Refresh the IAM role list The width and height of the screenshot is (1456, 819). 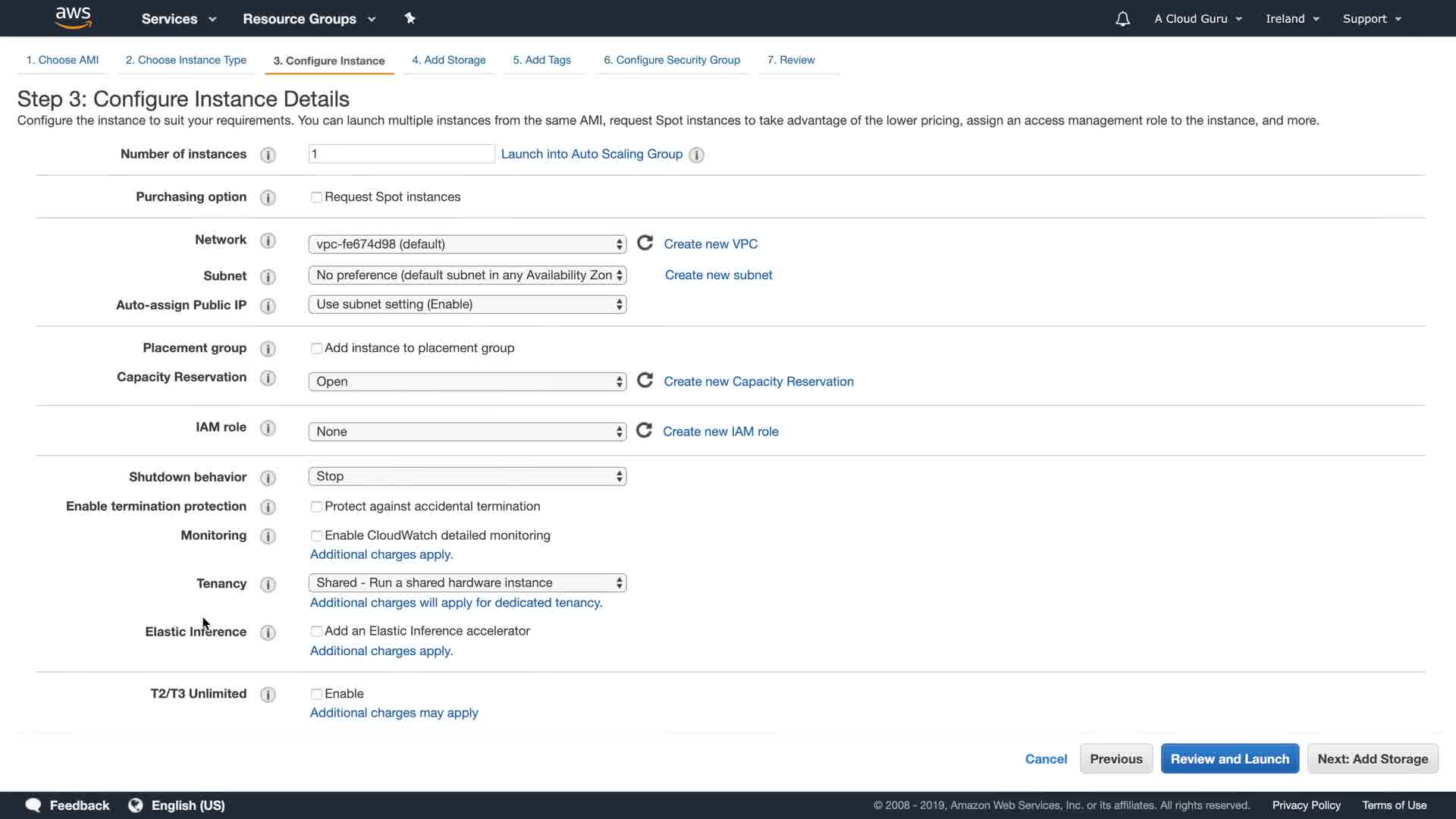click(x=644, y=431)
